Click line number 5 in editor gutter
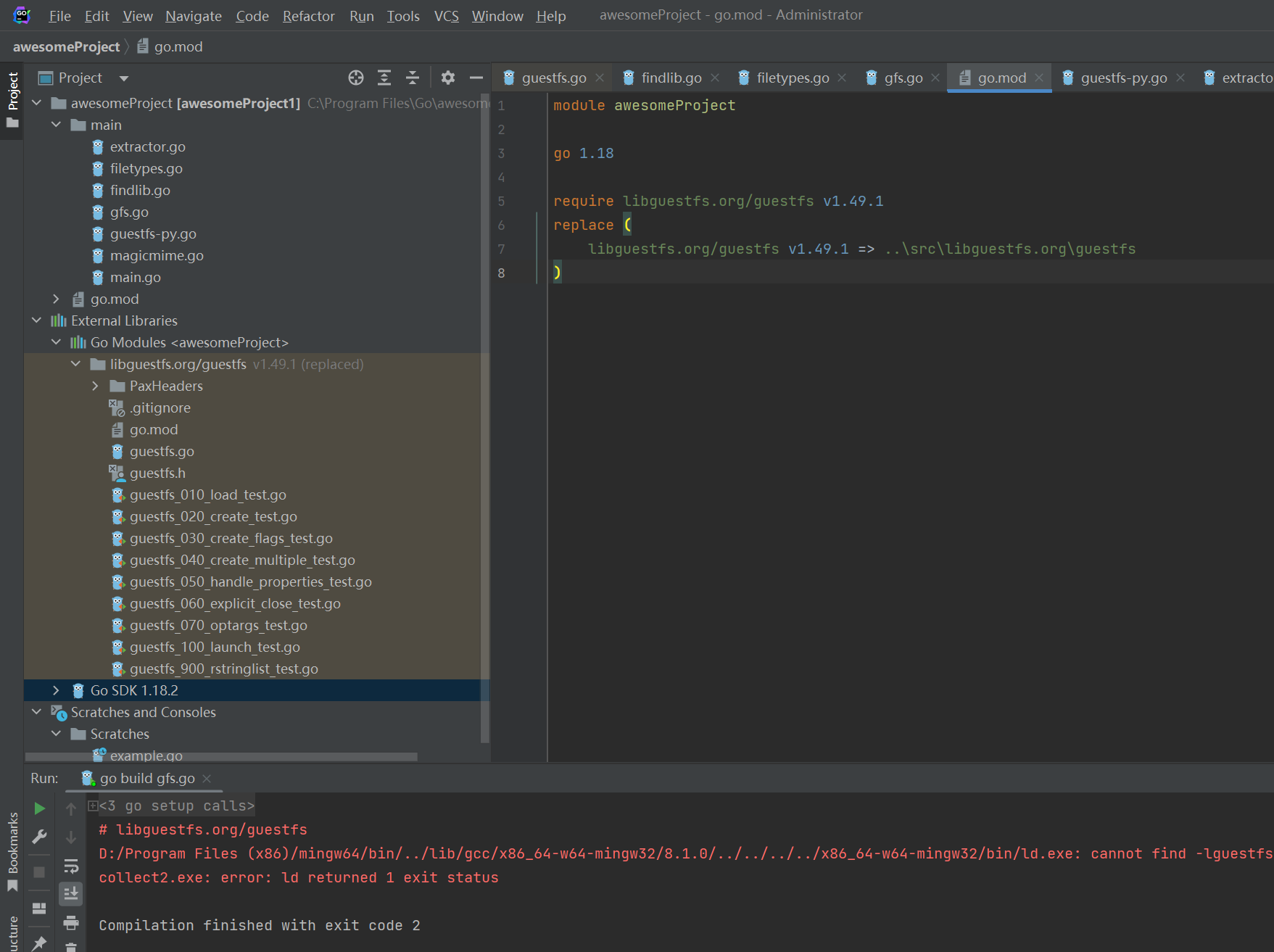Viewport: 1274px width, 952px height. tap(501, 201)
